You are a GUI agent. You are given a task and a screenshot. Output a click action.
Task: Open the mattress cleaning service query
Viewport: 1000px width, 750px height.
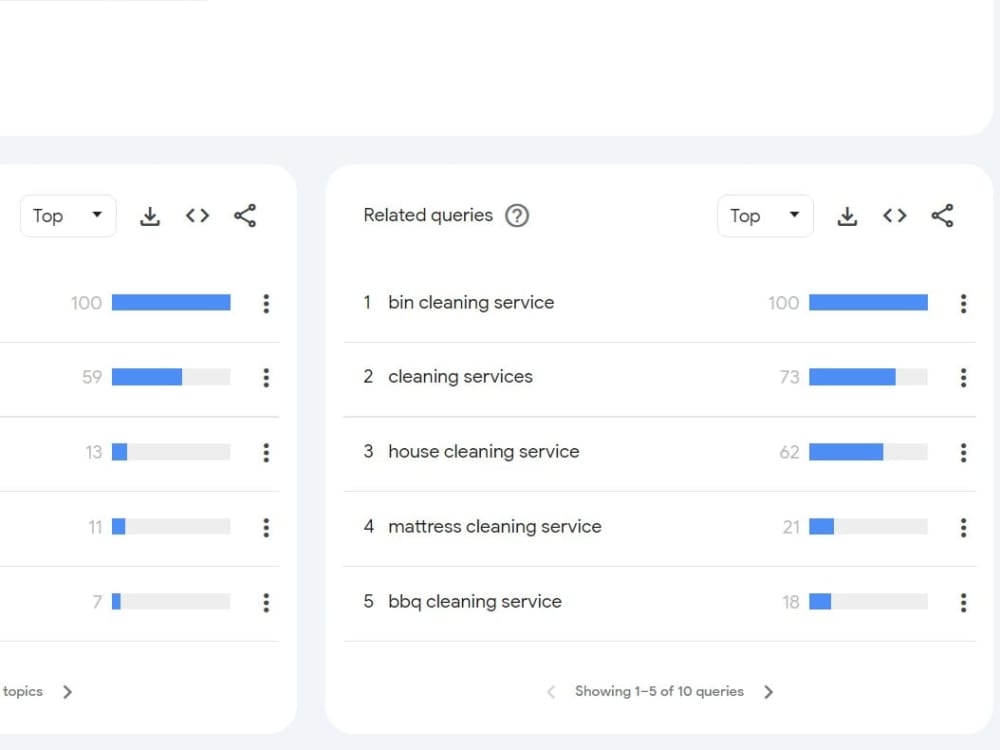click(495, 527)
